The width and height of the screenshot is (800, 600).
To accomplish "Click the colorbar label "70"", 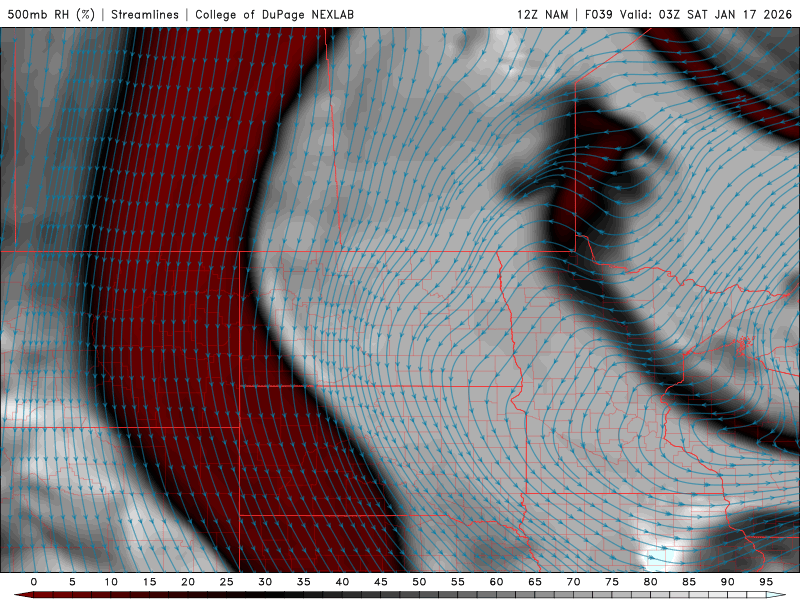I will [x=573, y=582].
